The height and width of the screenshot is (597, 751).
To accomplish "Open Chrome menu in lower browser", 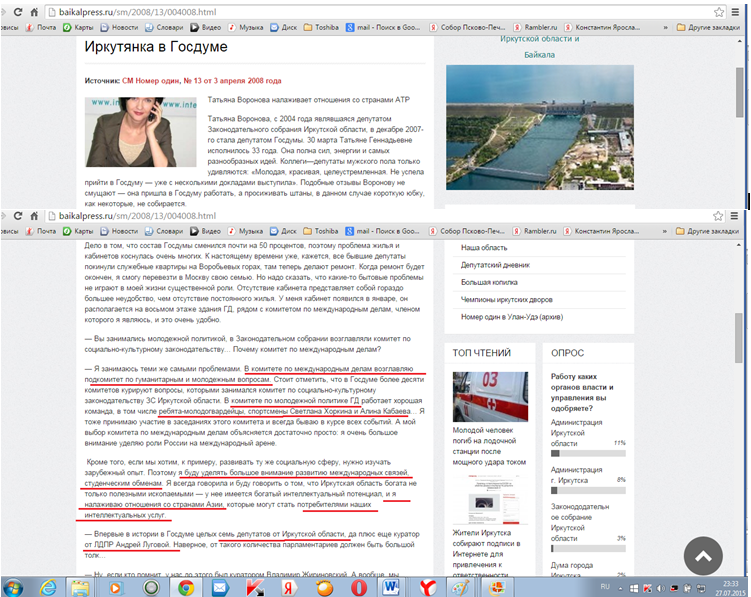I will pos(734,216).
